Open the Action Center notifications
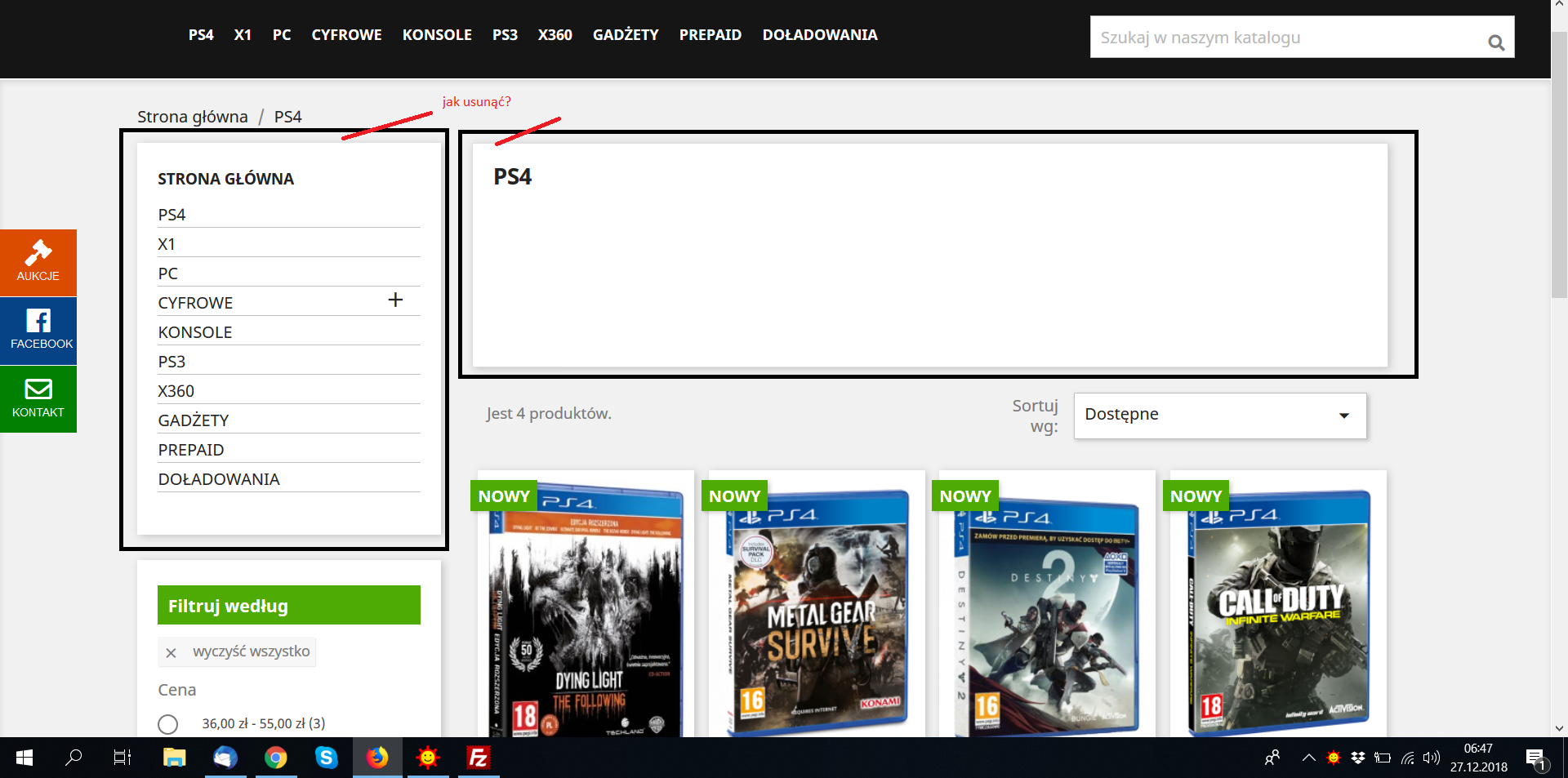This screenshot has width=1568, height=778. (x=1536, y=759)
